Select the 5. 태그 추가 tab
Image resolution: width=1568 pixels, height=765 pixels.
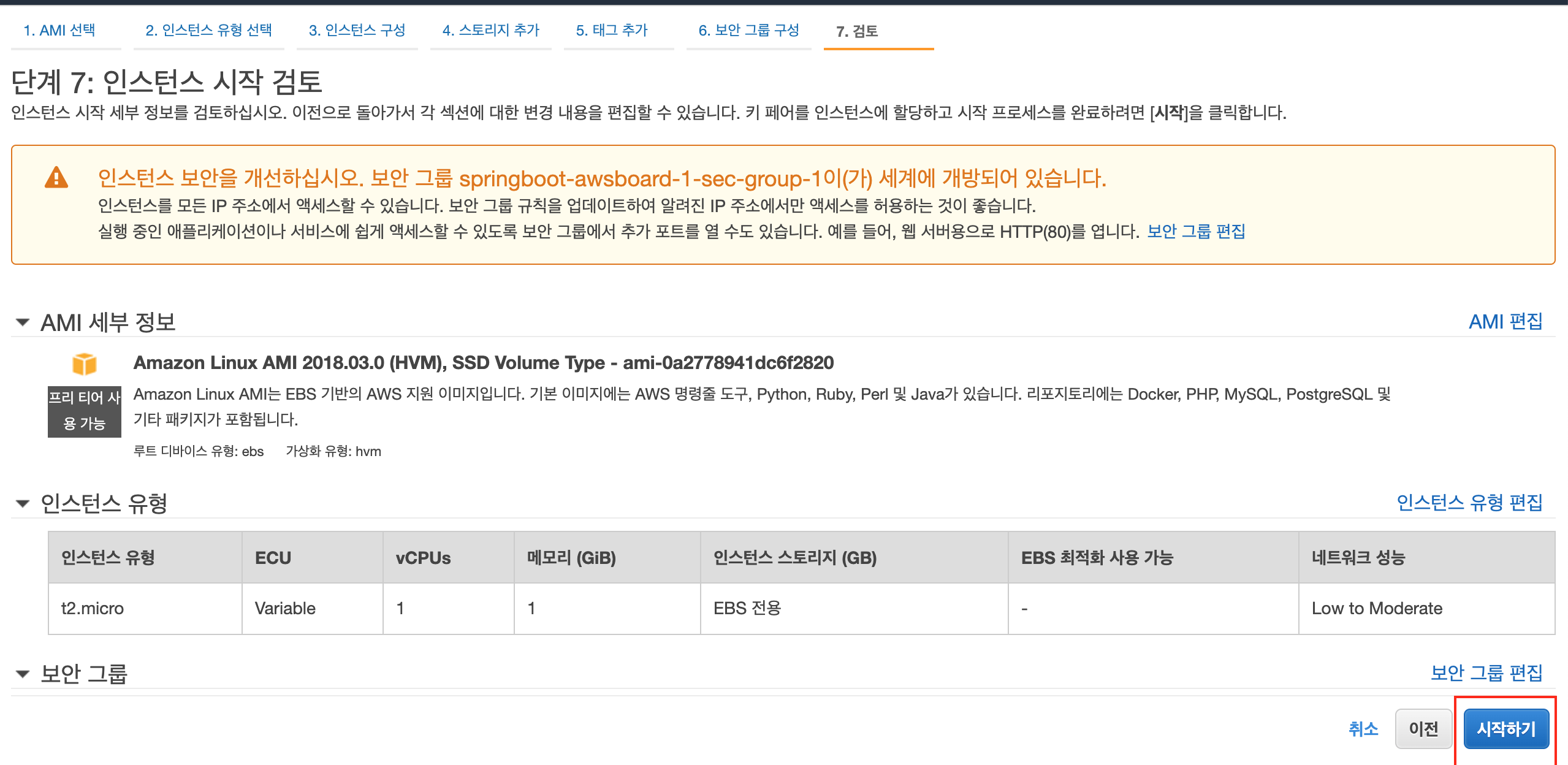click(x=612, y=30)
